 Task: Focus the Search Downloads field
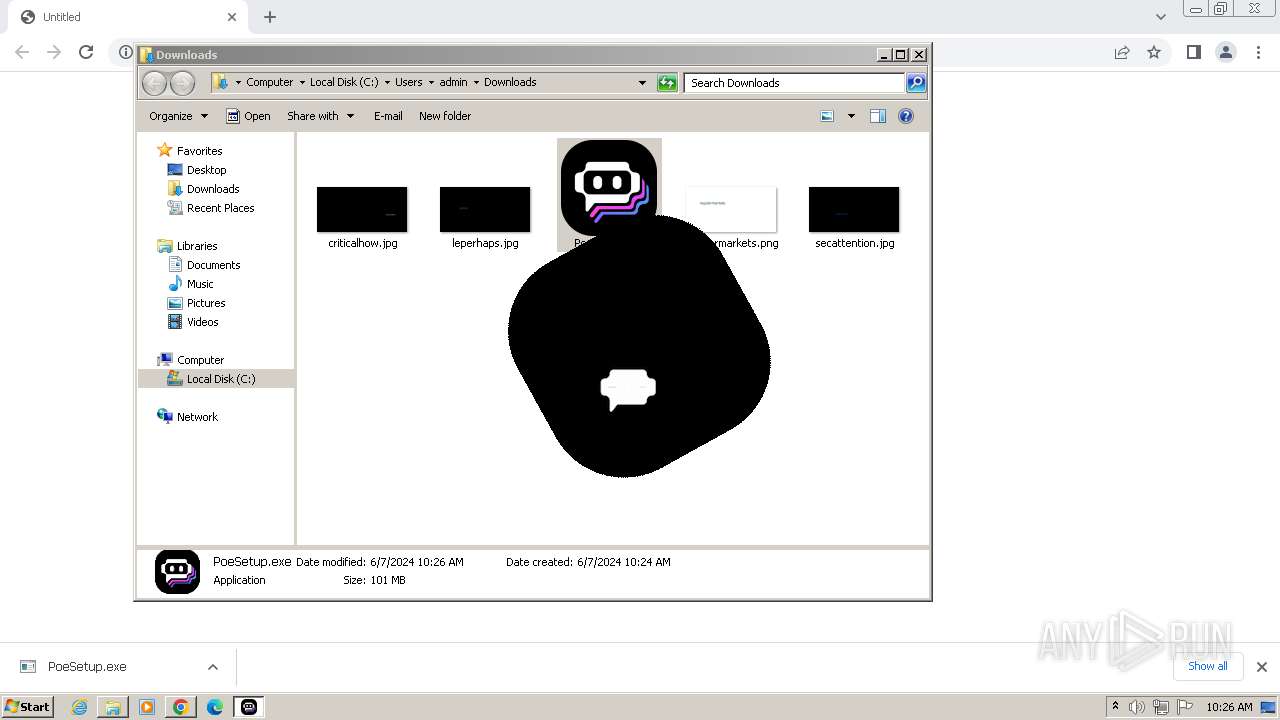(795, 83)
